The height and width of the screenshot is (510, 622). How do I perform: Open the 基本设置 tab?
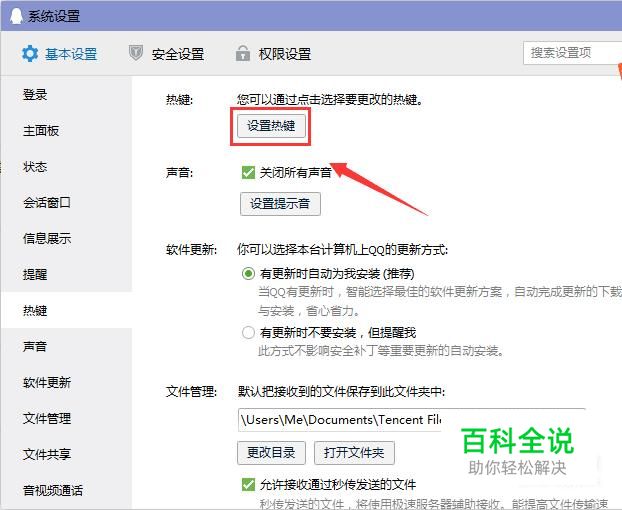tap(60, 54)
